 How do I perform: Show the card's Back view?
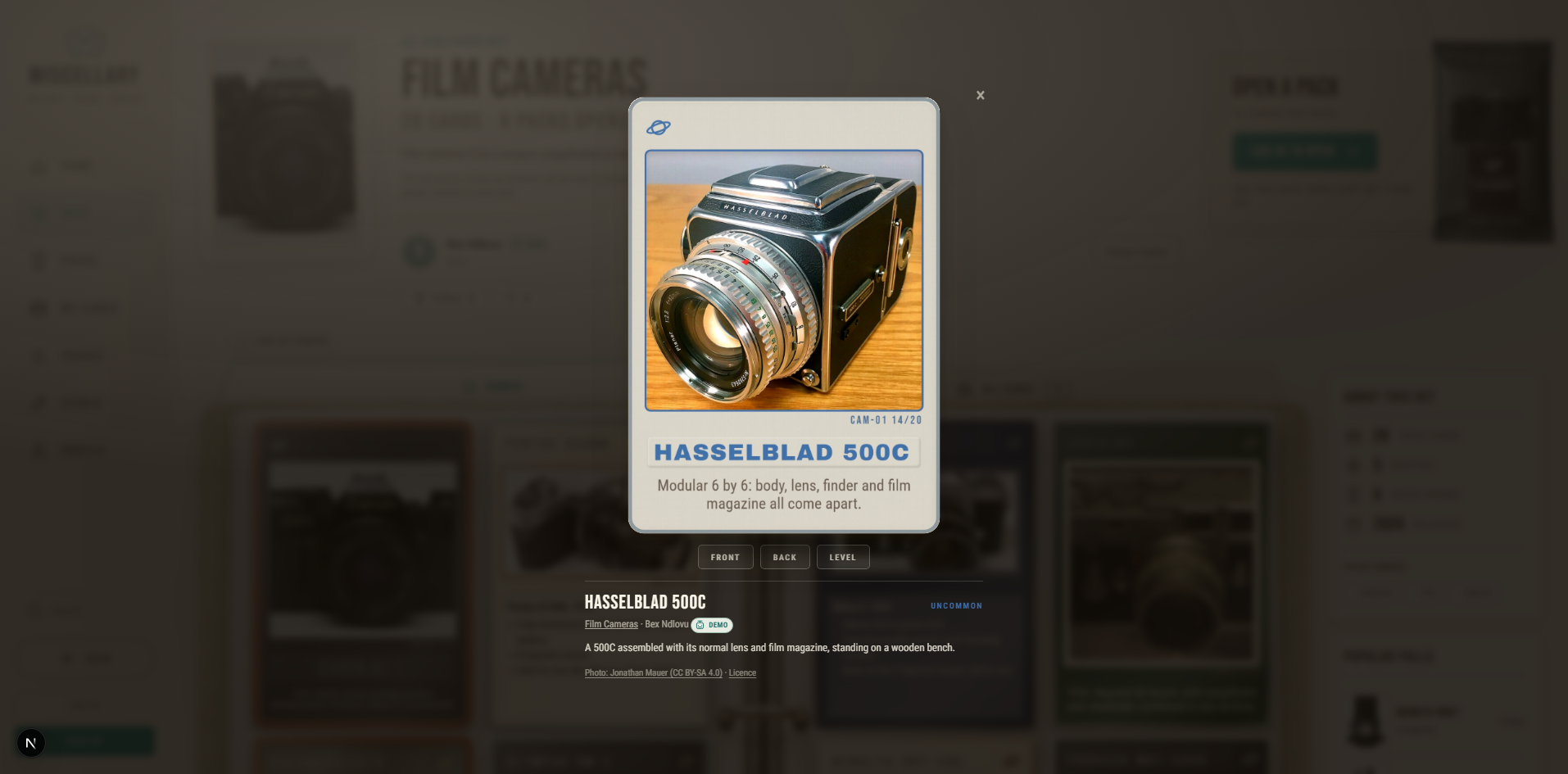point(785,557)
